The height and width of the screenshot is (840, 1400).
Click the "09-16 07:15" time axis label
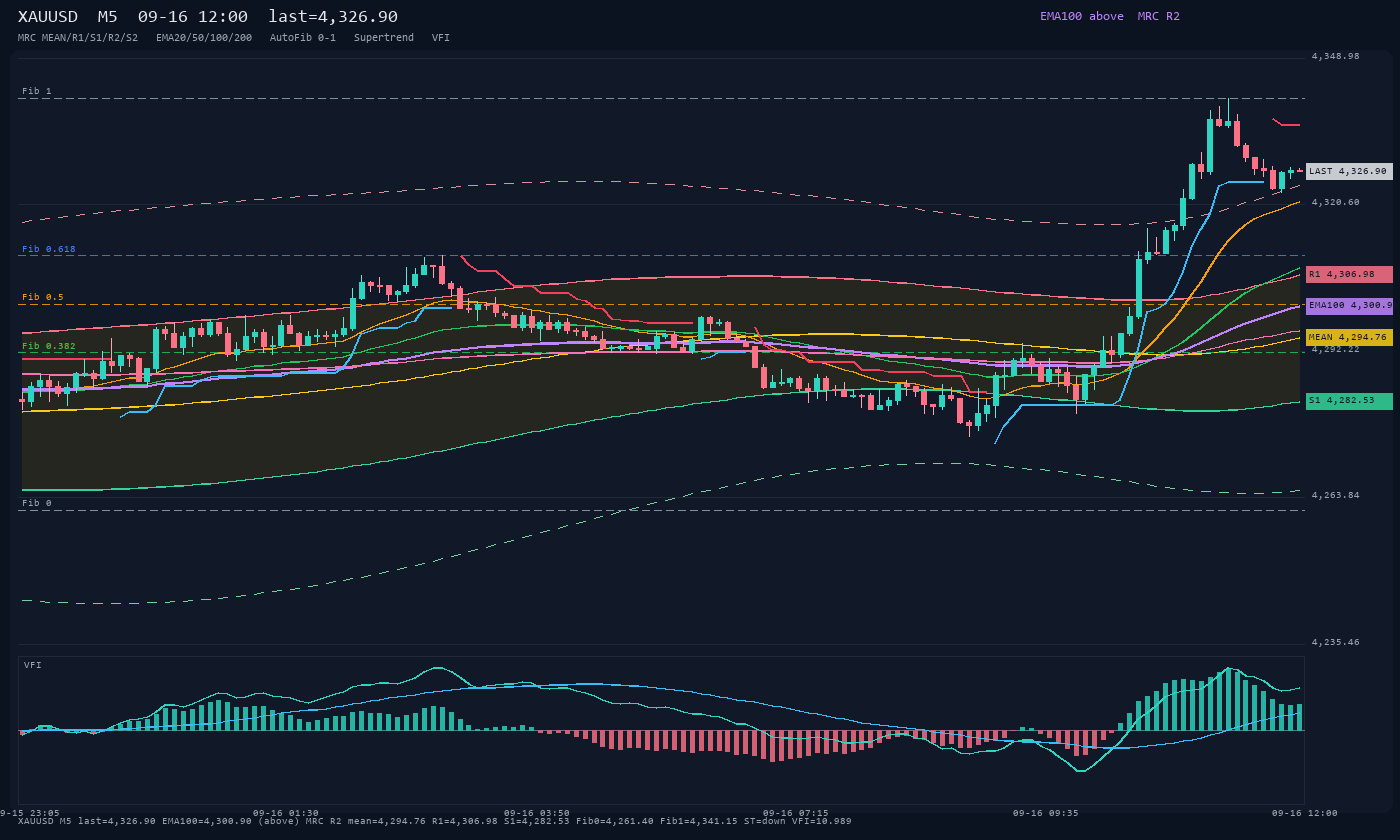click(x=796, y=813)
